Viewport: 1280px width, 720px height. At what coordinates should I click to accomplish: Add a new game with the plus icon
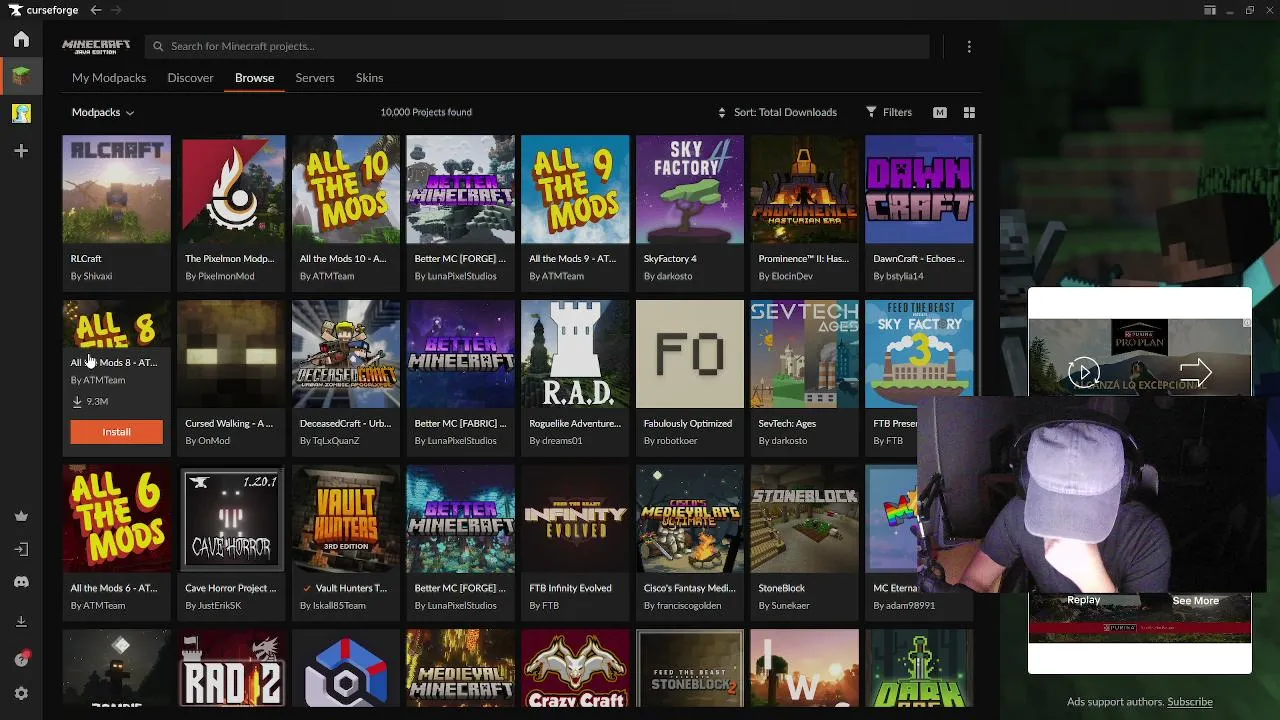click(x=21, y=151)
